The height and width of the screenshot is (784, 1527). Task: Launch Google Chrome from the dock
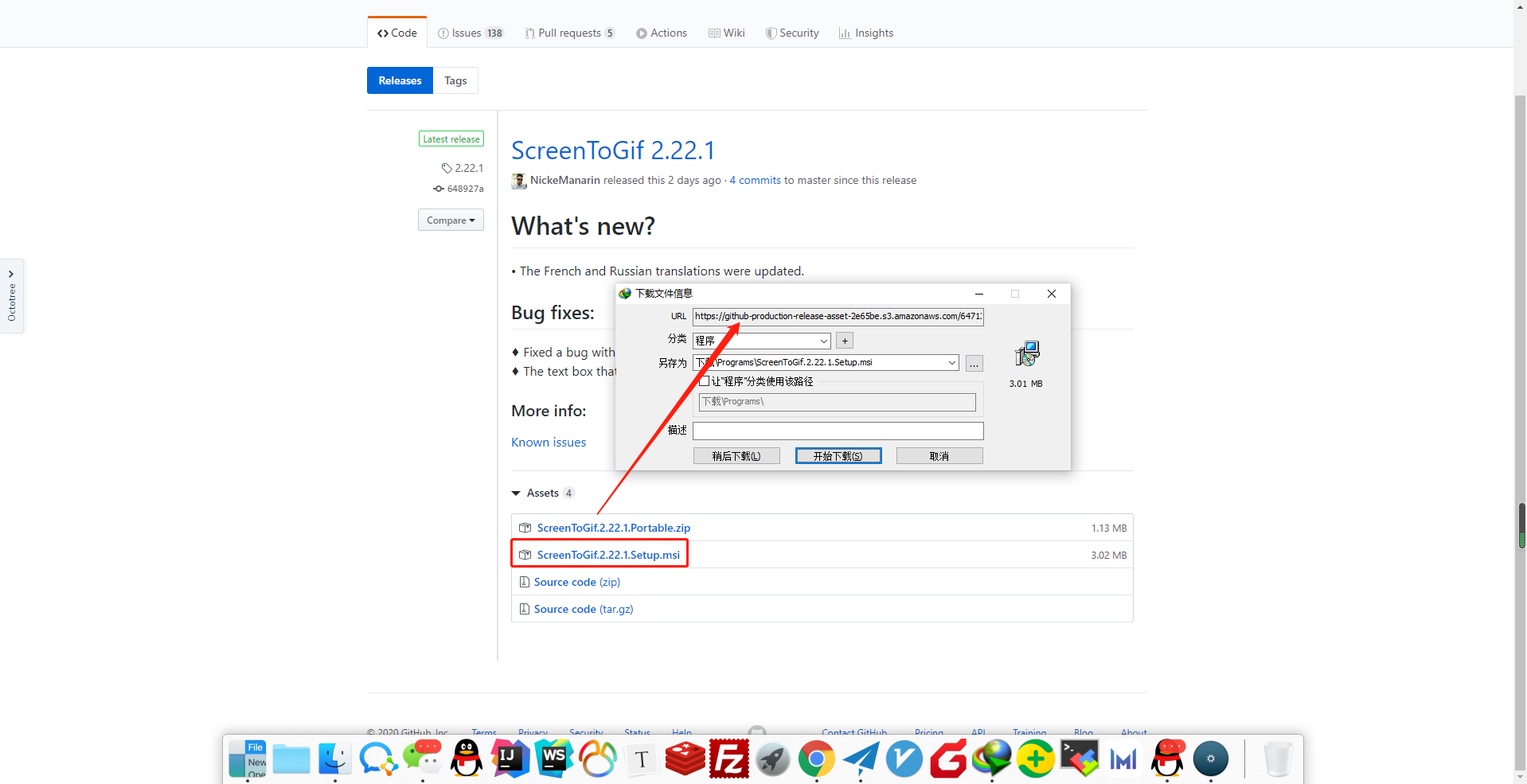tap(817, 759)
